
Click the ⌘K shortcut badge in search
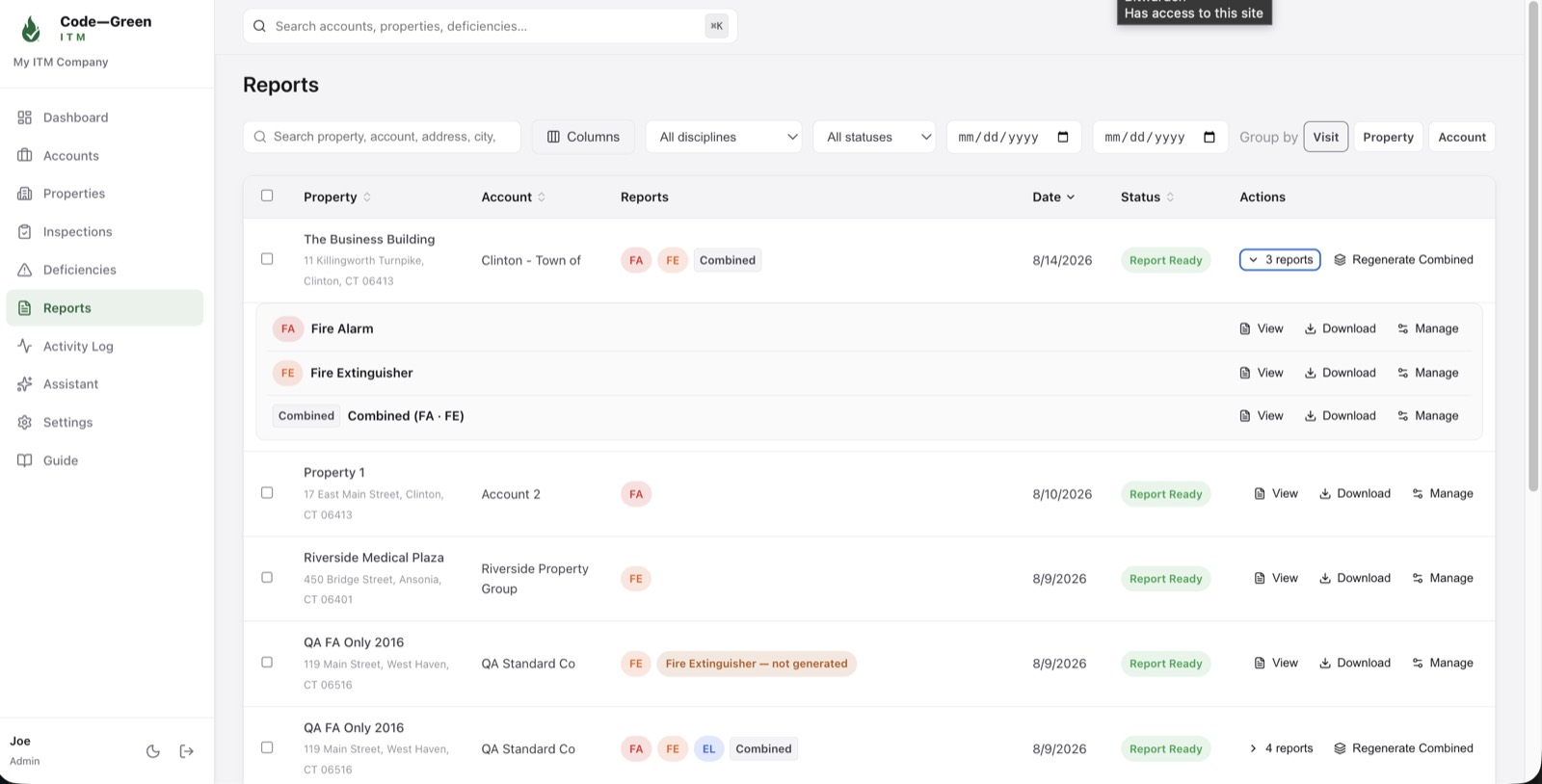(x=716, y=26)
